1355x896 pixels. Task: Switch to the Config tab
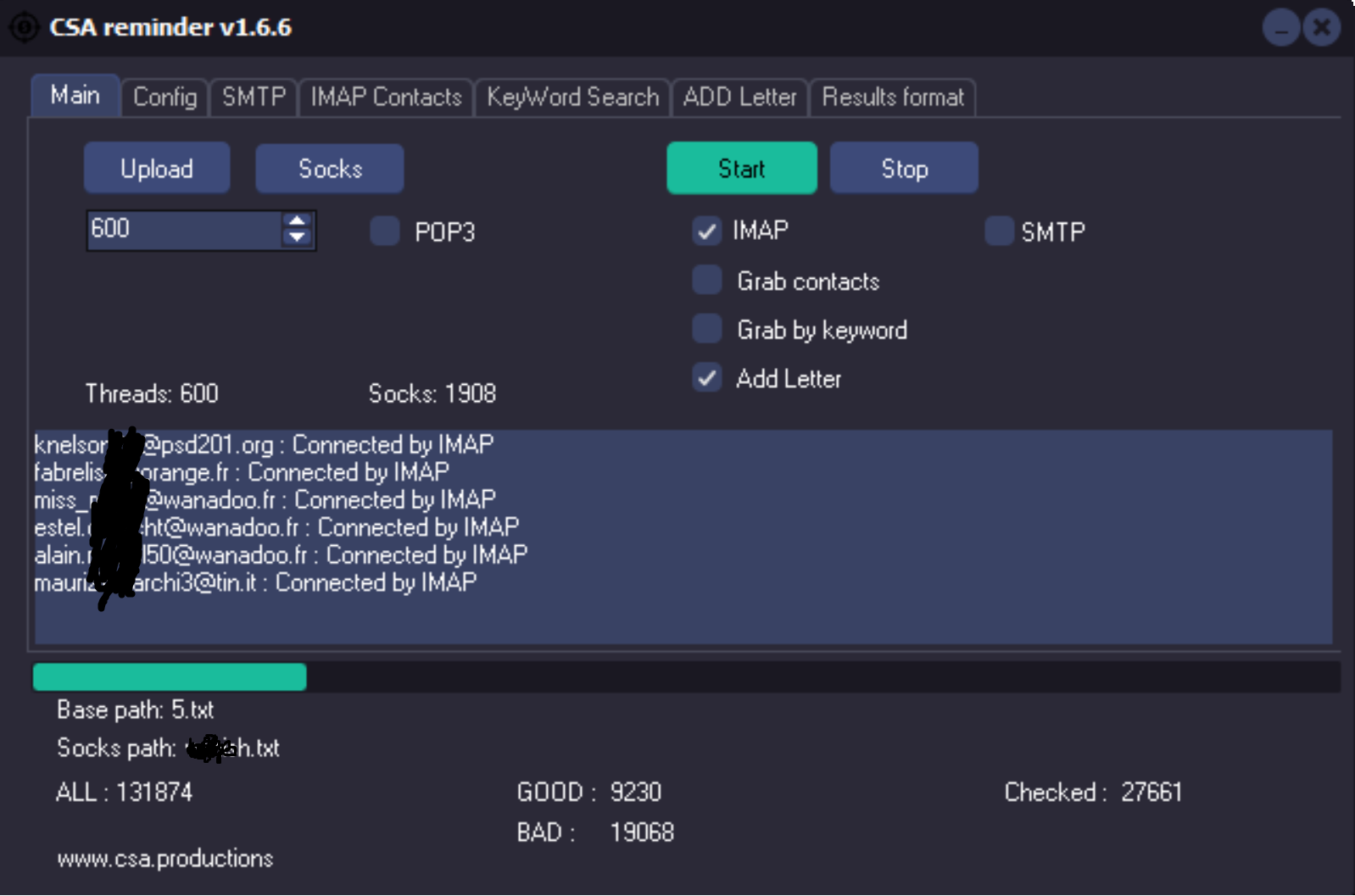165,97
